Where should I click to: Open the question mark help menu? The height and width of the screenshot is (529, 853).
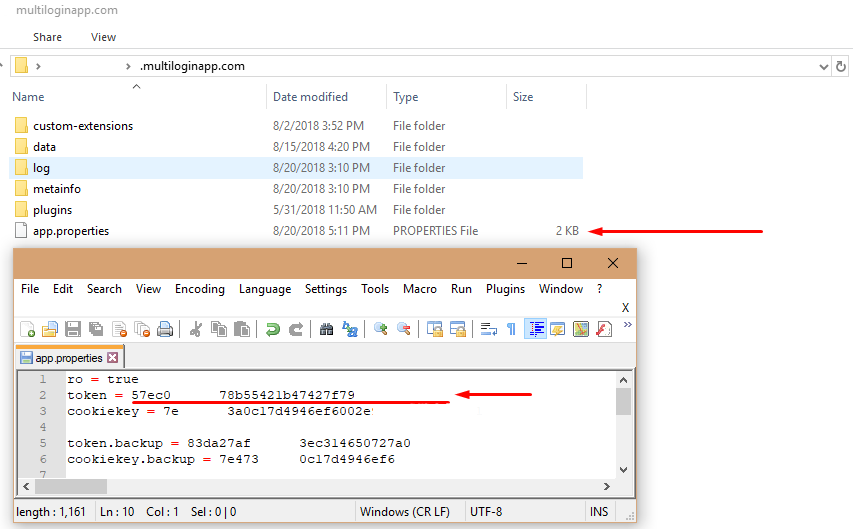point(599,289)
